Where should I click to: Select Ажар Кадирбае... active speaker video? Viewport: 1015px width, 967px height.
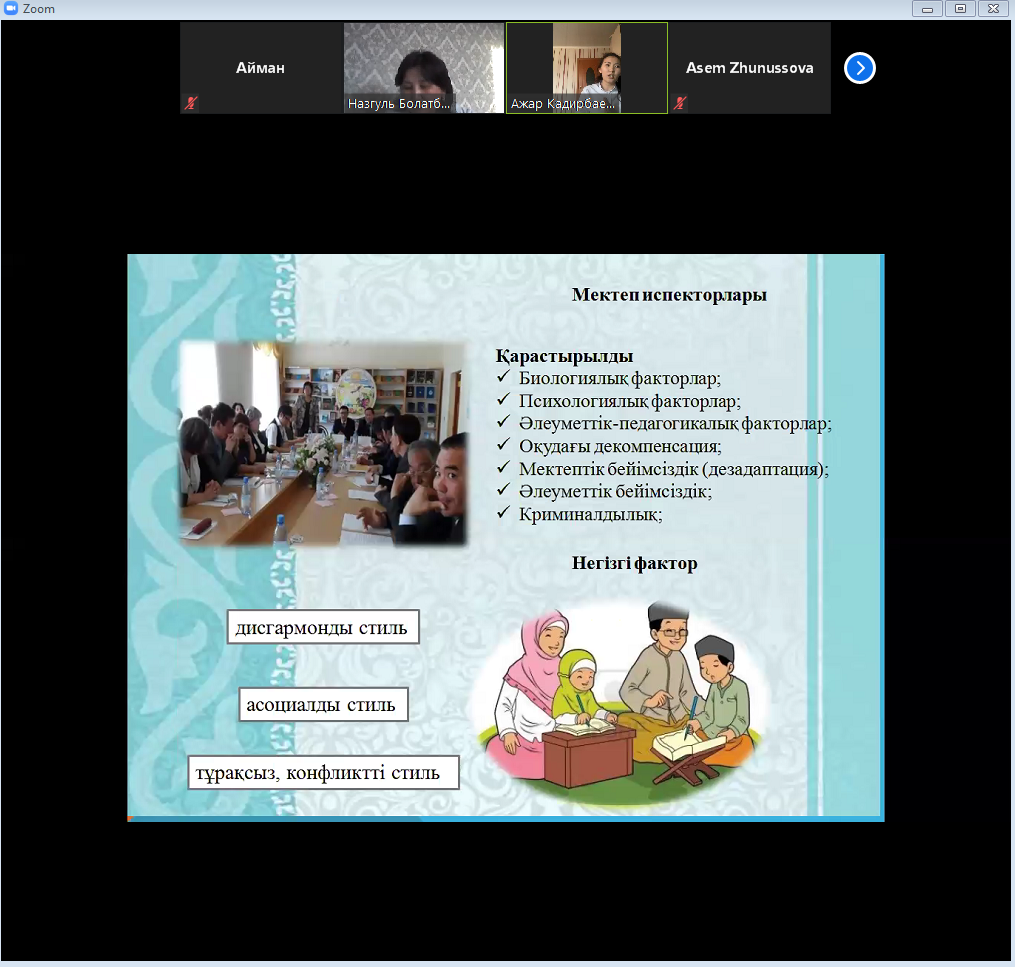pos(587,68)
